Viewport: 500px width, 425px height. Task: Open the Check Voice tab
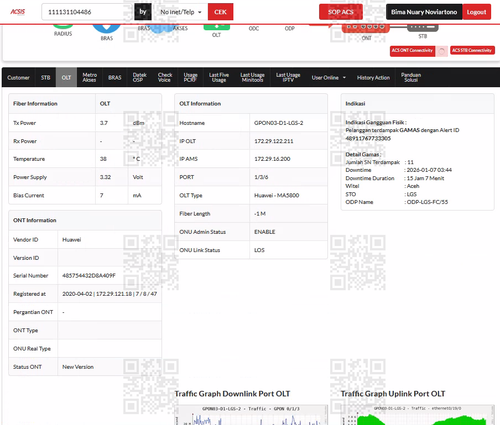pyautogui.click(x=165, y=78)
